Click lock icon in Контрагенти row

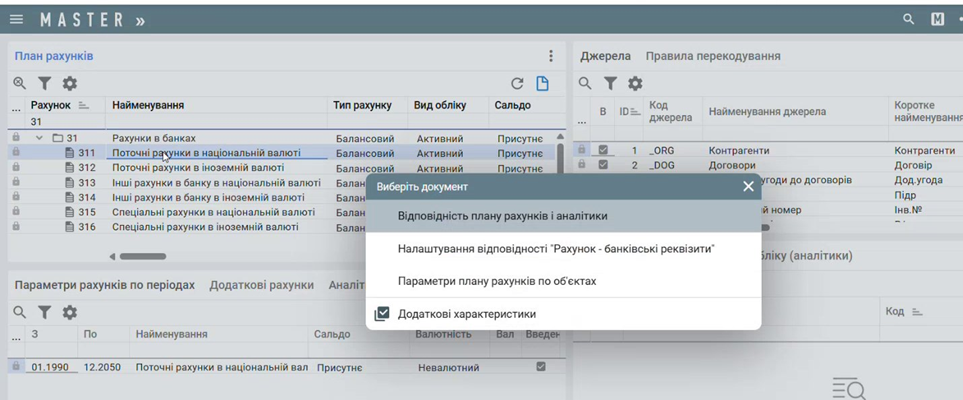click(x=580, y=149)
